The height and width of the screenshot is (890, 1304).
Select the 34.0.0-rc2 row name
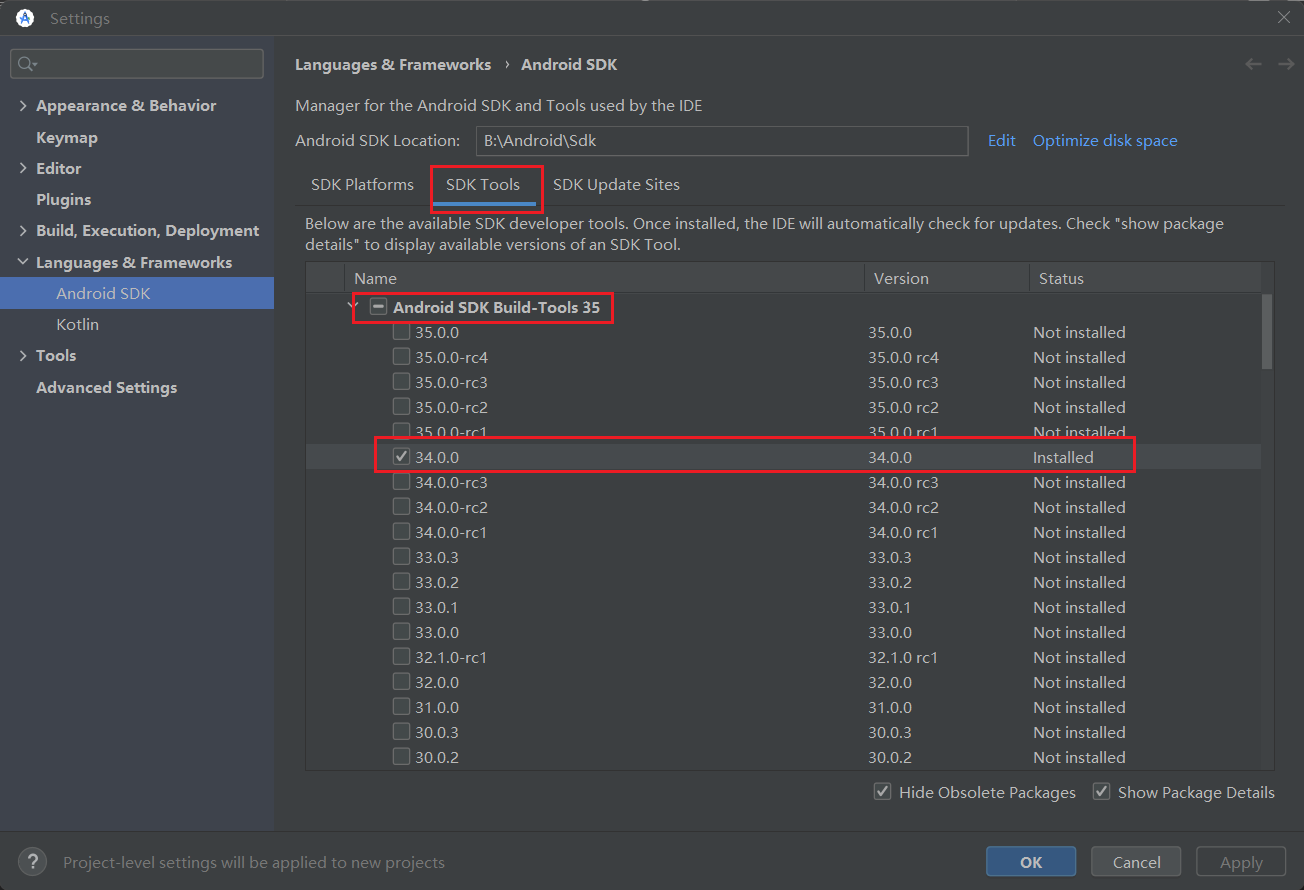(451, 507)
